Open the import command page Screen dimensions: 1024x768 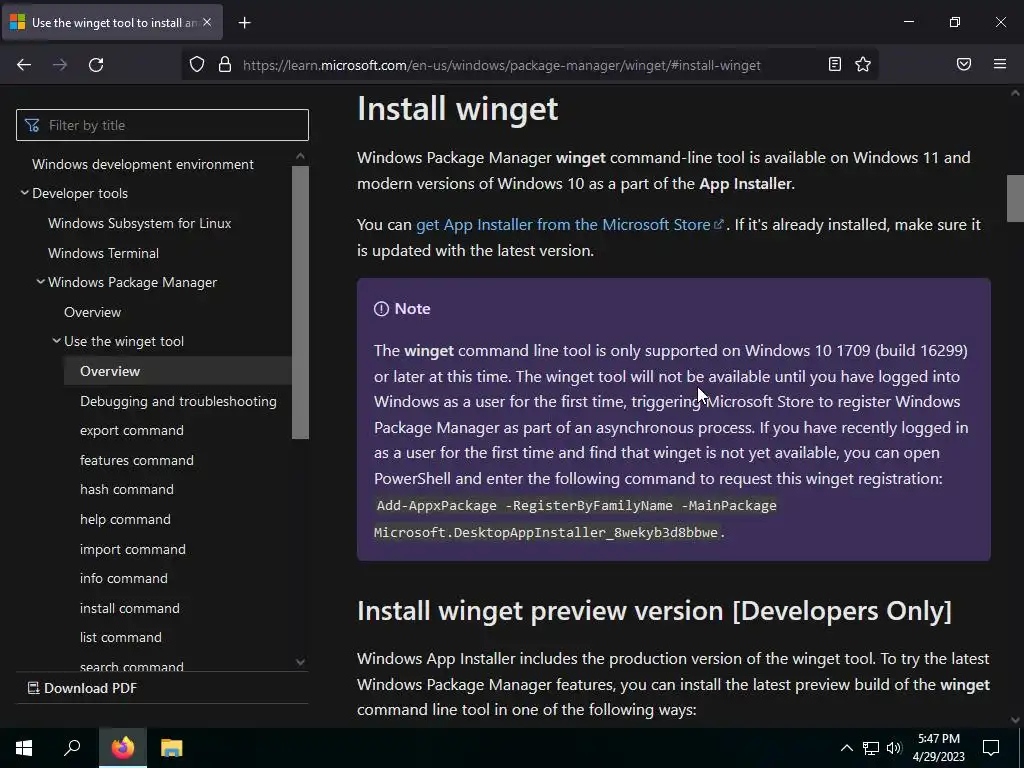pyautogui.click(x=133, y=549)
